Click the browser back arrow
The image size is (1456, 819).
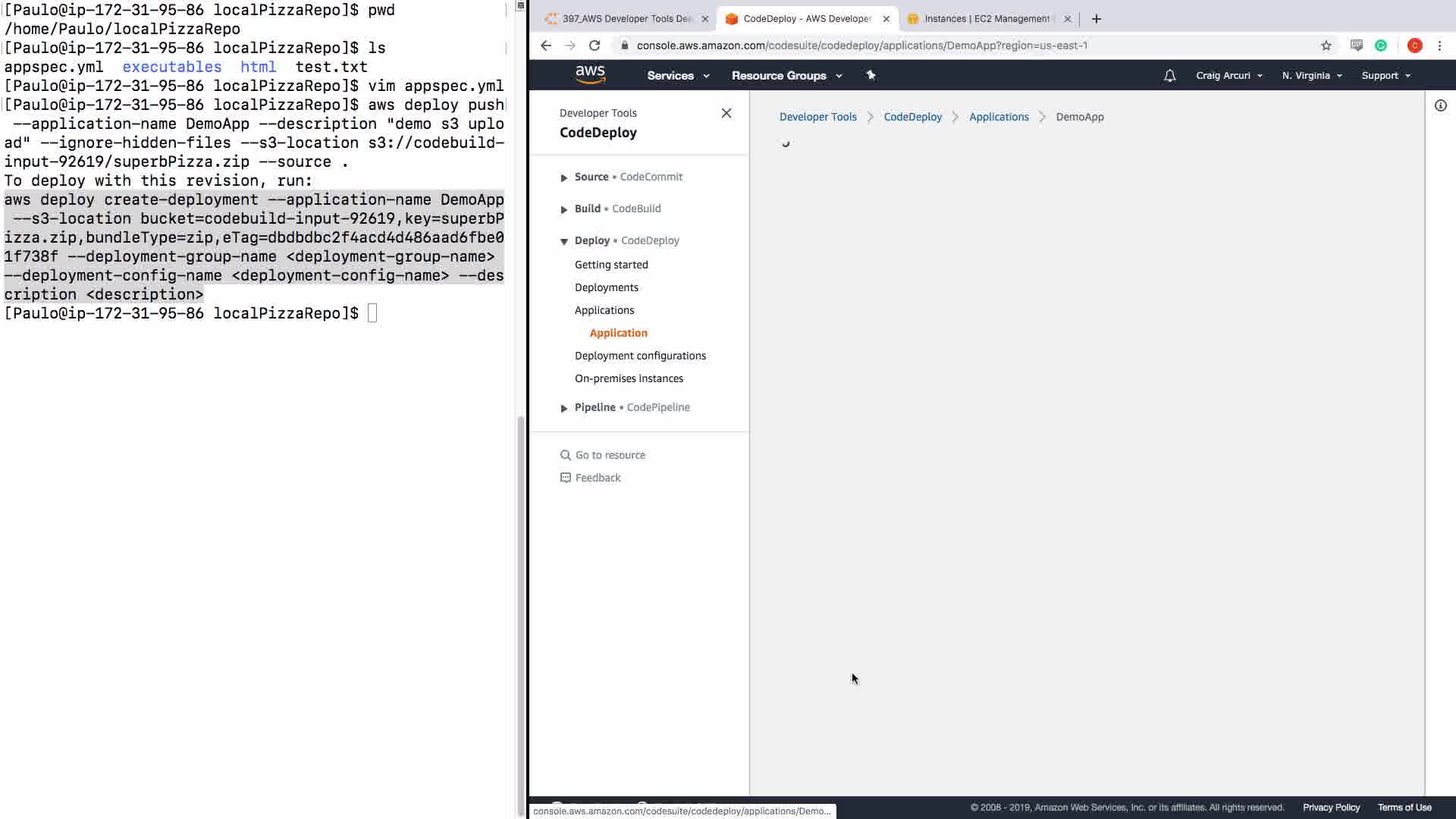(546, 45)
